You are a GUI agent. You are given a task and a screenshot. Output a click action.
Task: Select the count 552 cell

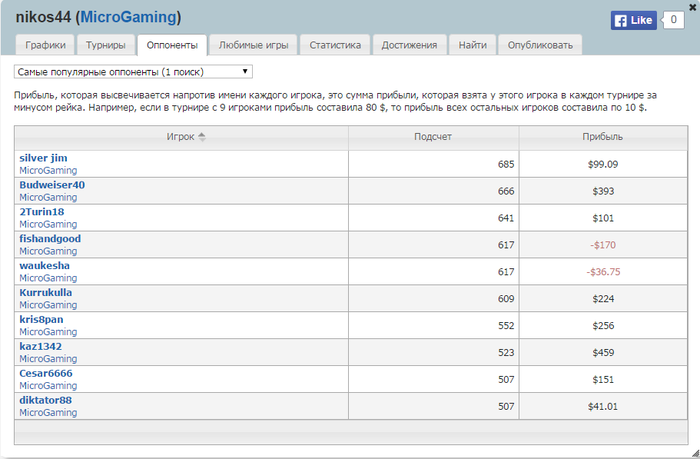point(433,326)
